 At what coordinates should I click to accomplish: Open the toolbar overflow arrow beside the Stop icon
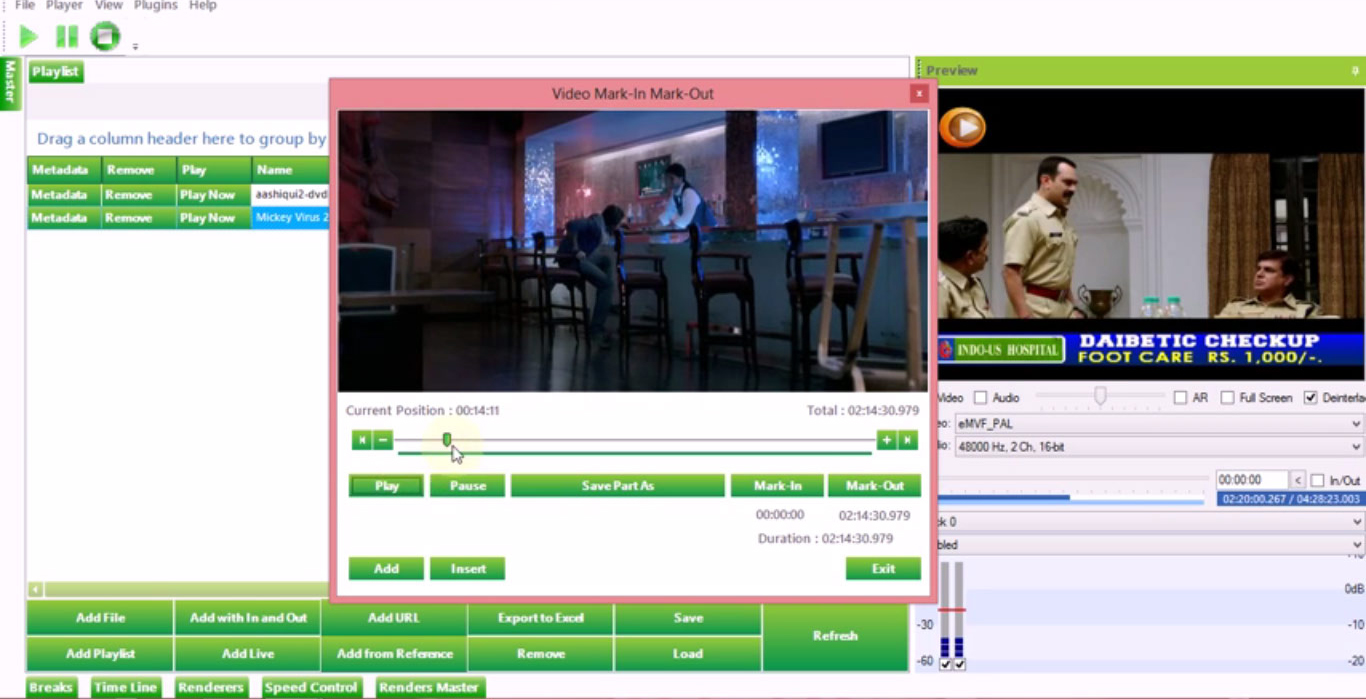135,46
